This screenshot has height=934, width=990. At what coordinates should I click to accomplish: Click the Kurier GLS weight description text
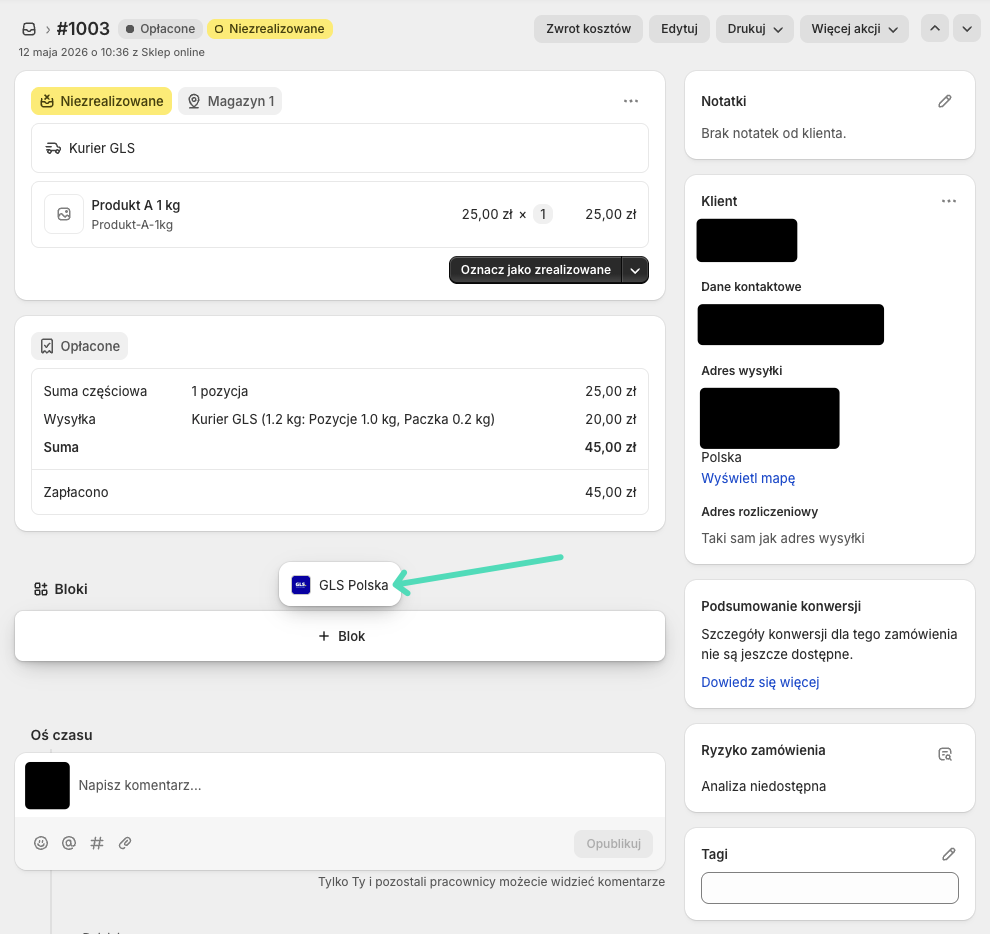coord(343,419)
